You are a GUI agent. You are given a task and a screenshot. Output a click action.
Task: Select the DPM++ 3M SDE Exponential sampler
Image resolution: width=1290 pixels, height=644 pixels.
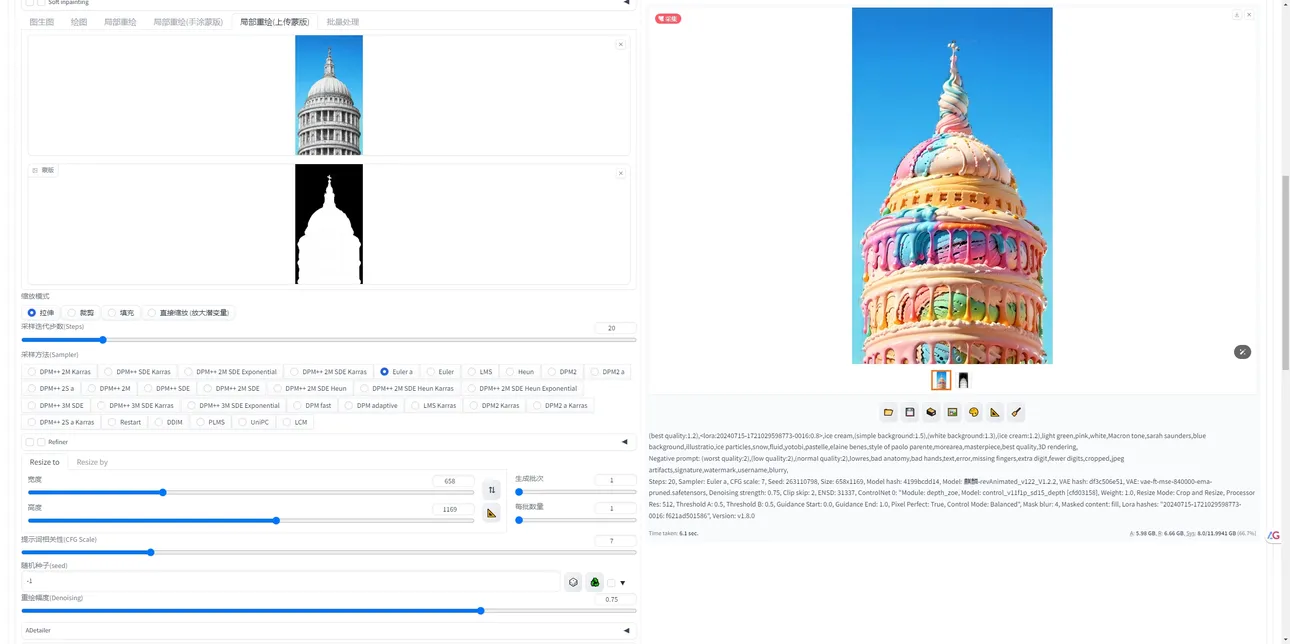click(x=232, y=405)
